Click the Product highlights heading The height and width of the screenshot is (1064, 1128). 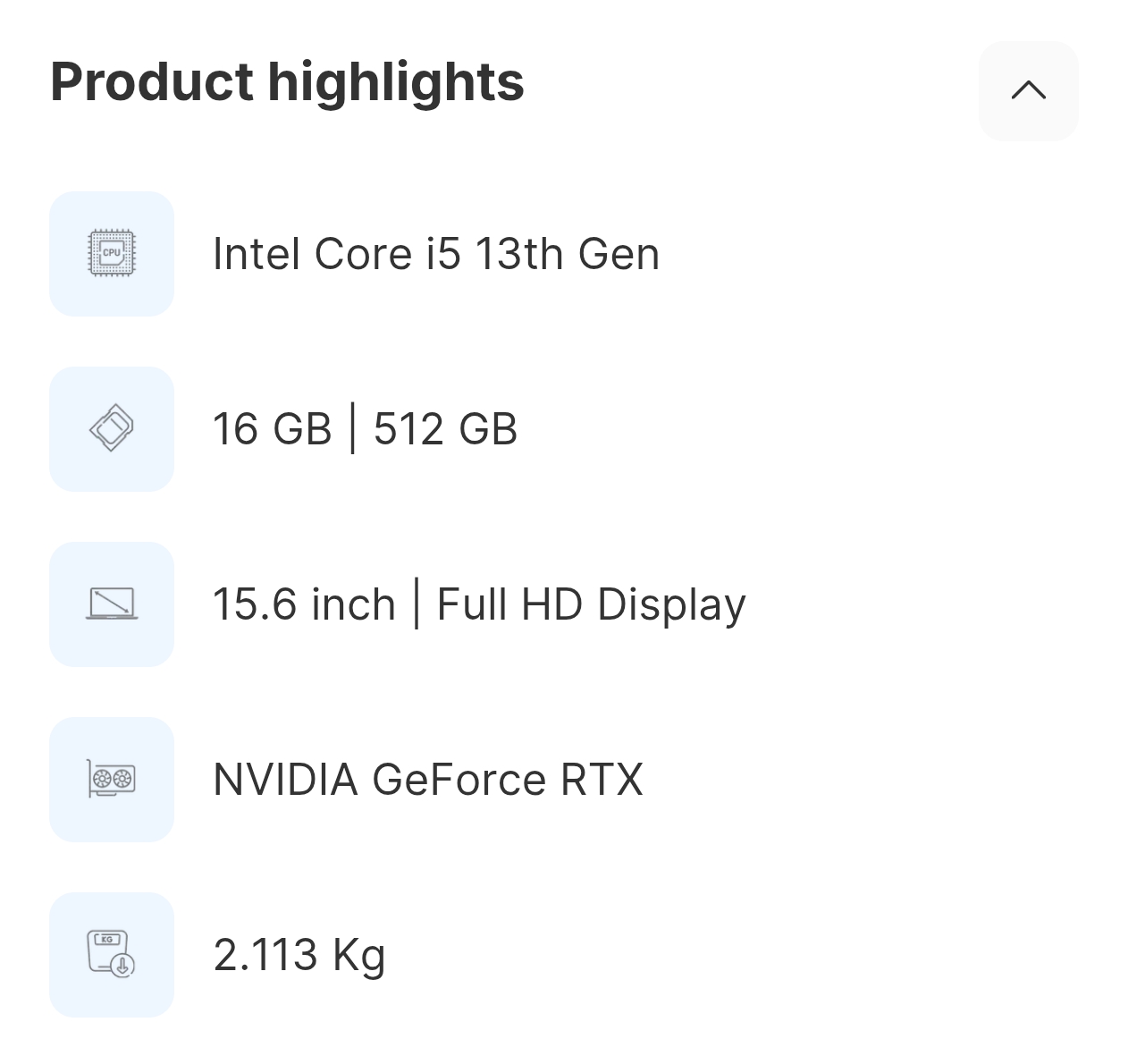pyautogui.click(x=287, y=81)
